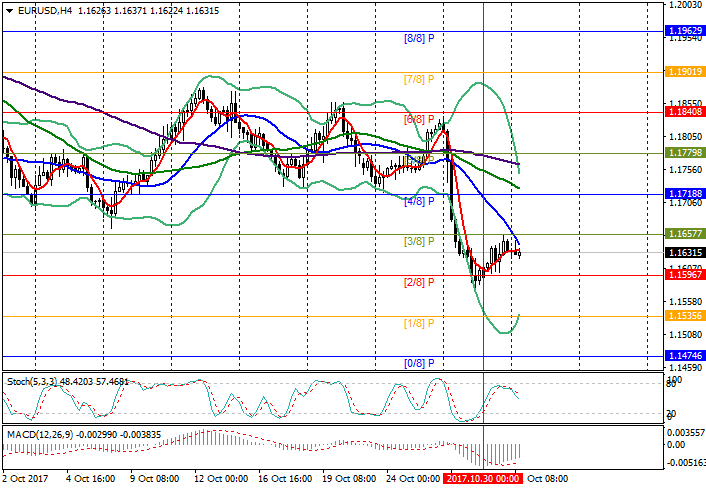
Task: Select the blue 1.14746 price tag
Action: coord(684,355)
